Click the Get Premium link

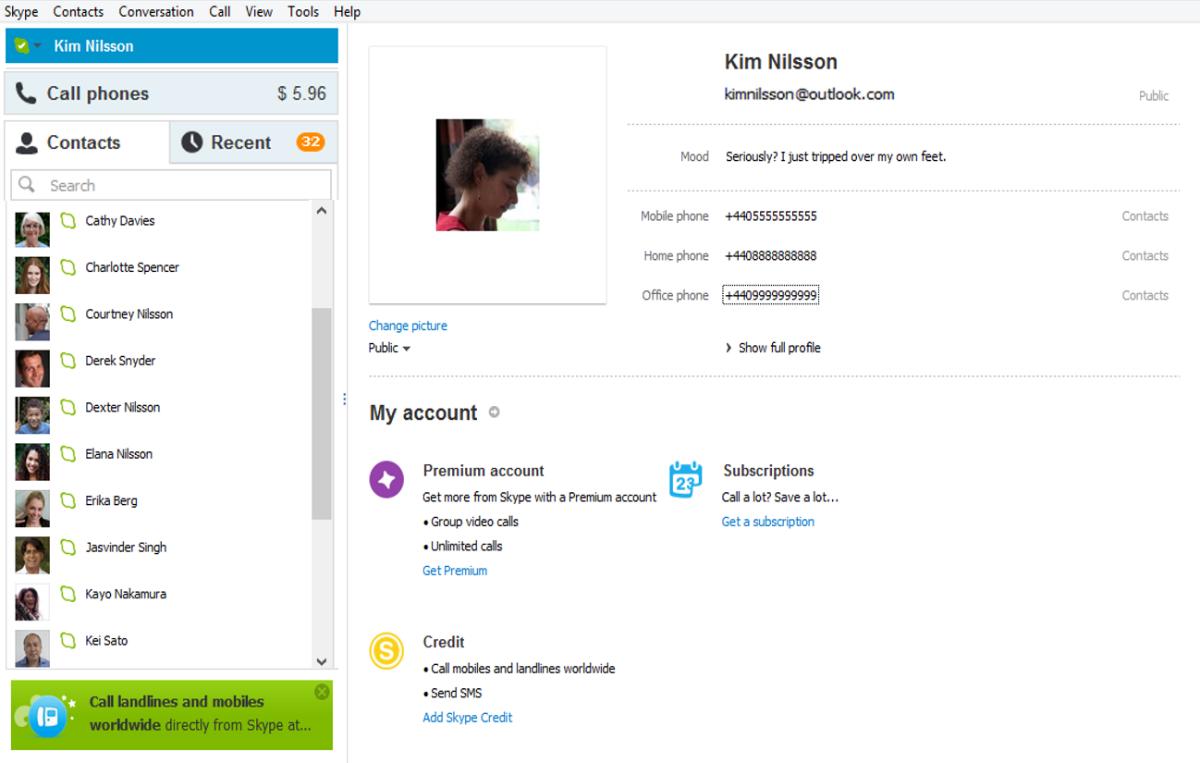[x=455, y=571]
